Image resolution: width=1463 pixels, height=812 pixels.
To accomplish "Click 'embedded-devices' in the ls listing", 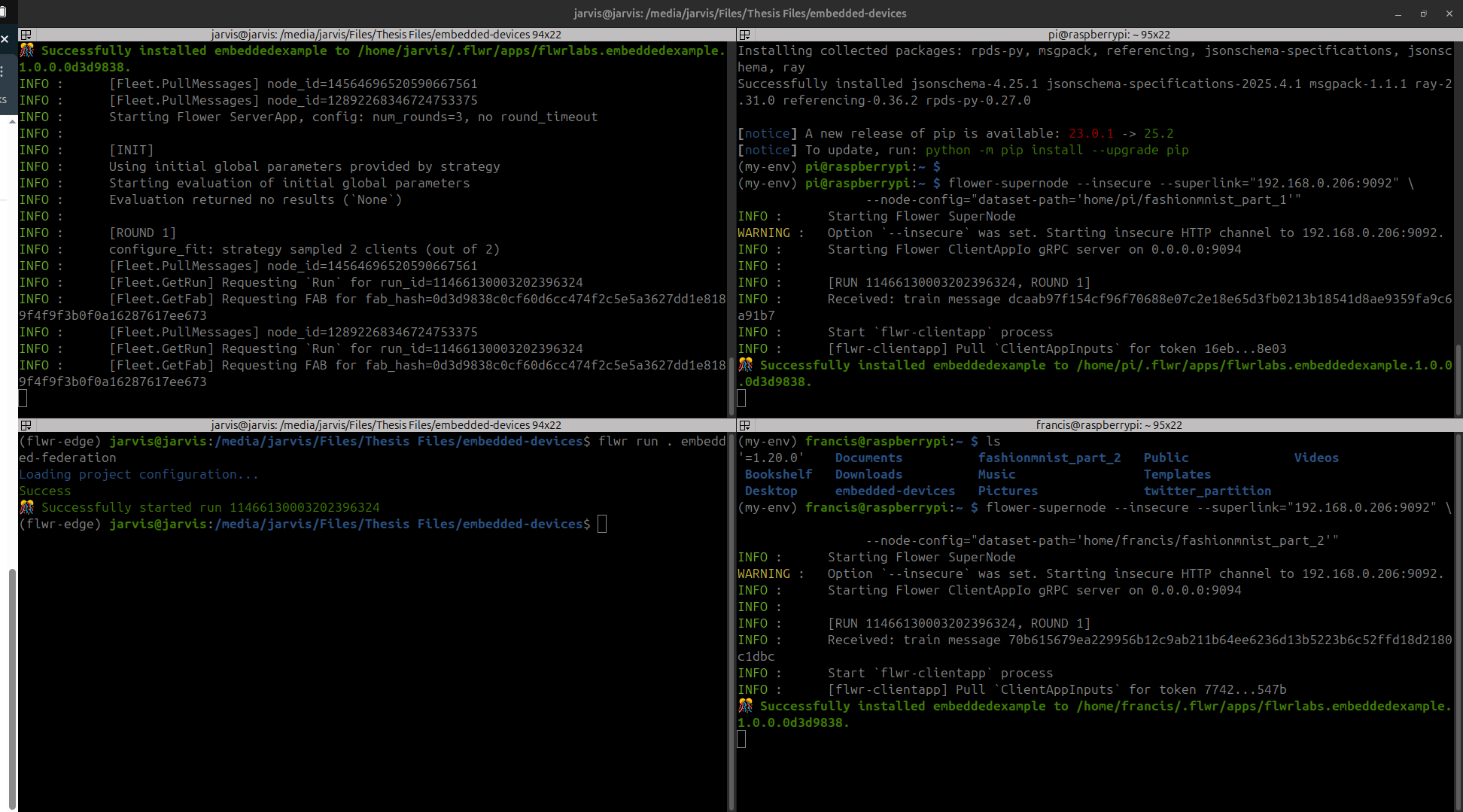I will point(895,491).
